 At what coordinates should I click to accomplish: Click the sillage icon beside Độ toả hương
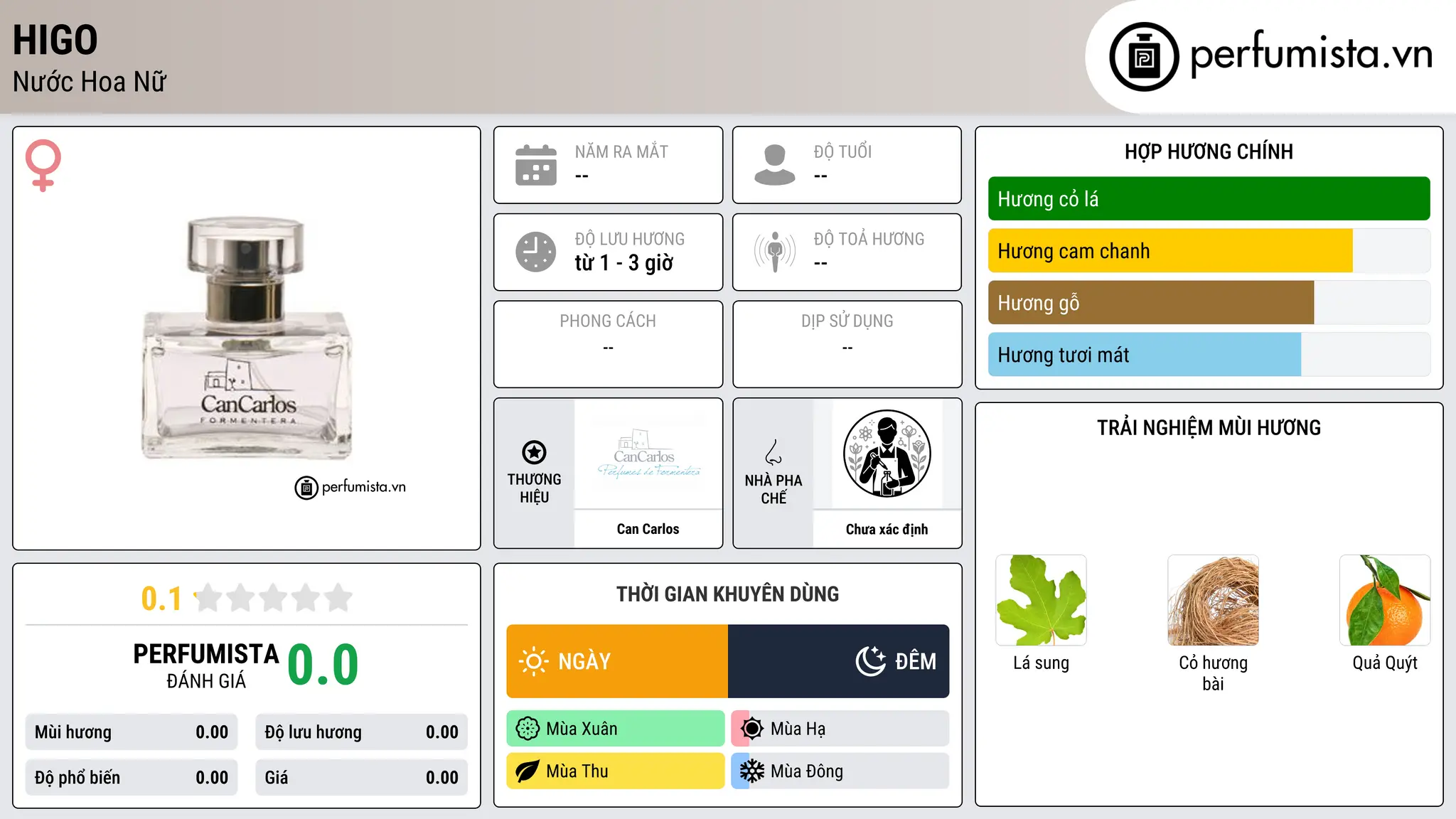click(x=775, y=252)
